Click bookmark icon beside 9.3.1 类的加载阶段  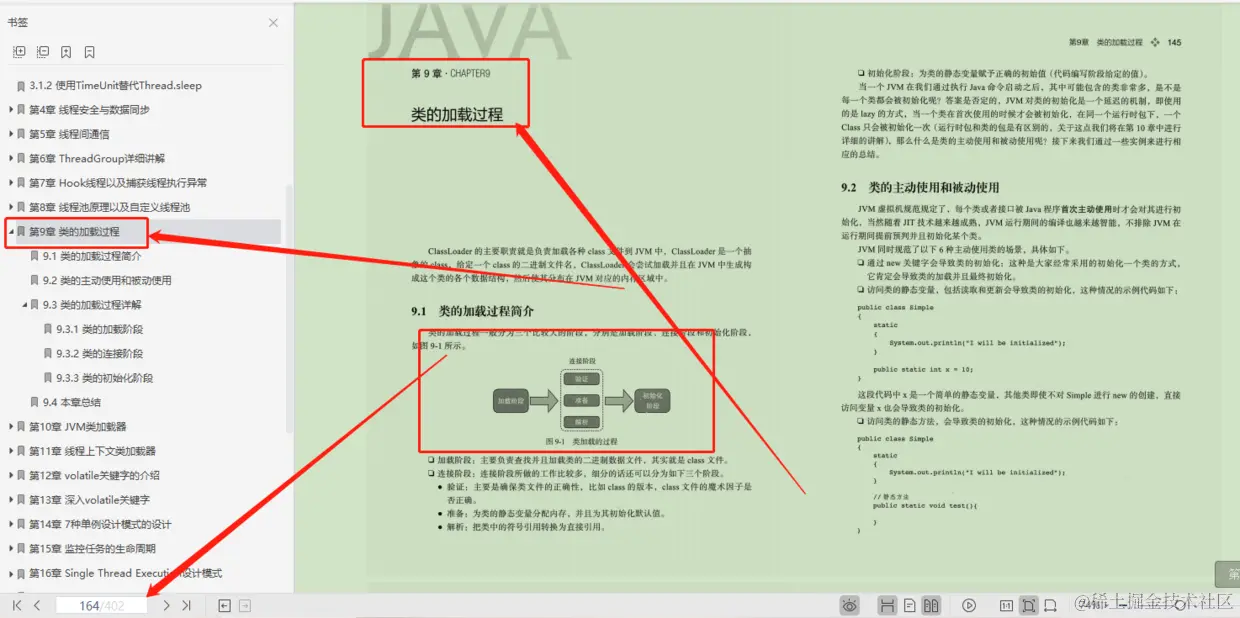48,329
